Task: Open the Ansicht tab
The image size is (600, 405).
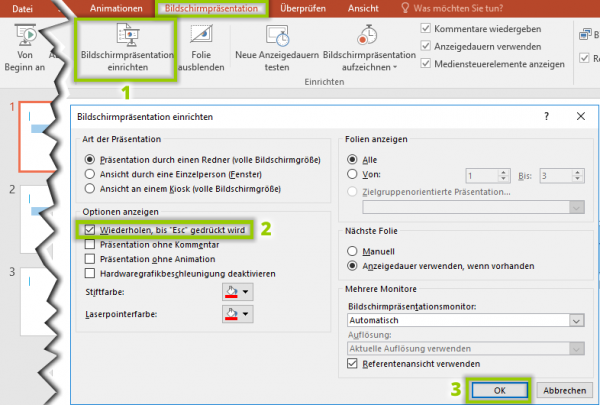Action: (363, 8)
